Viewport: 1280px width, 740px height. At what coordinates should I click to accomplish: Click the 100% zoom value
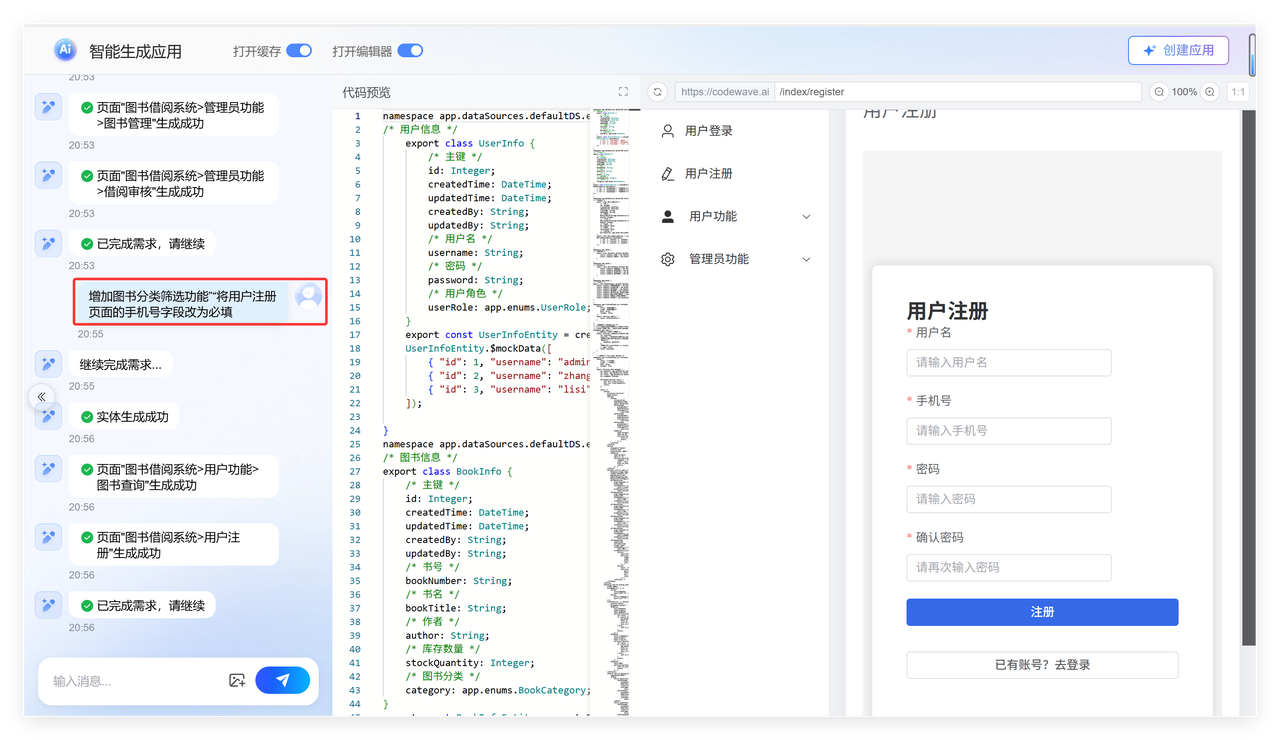coord(1184,92)
